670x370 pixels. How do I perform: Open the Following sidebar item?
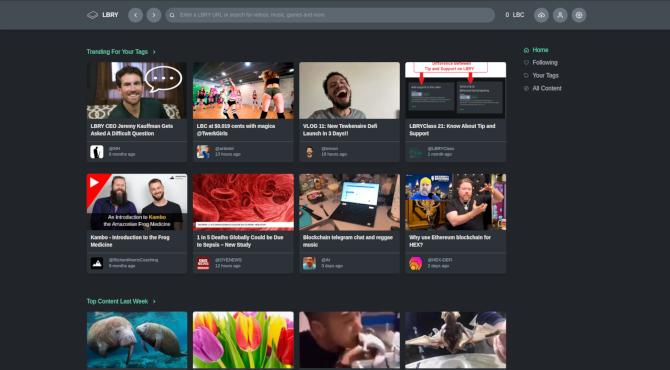point(541,63)
